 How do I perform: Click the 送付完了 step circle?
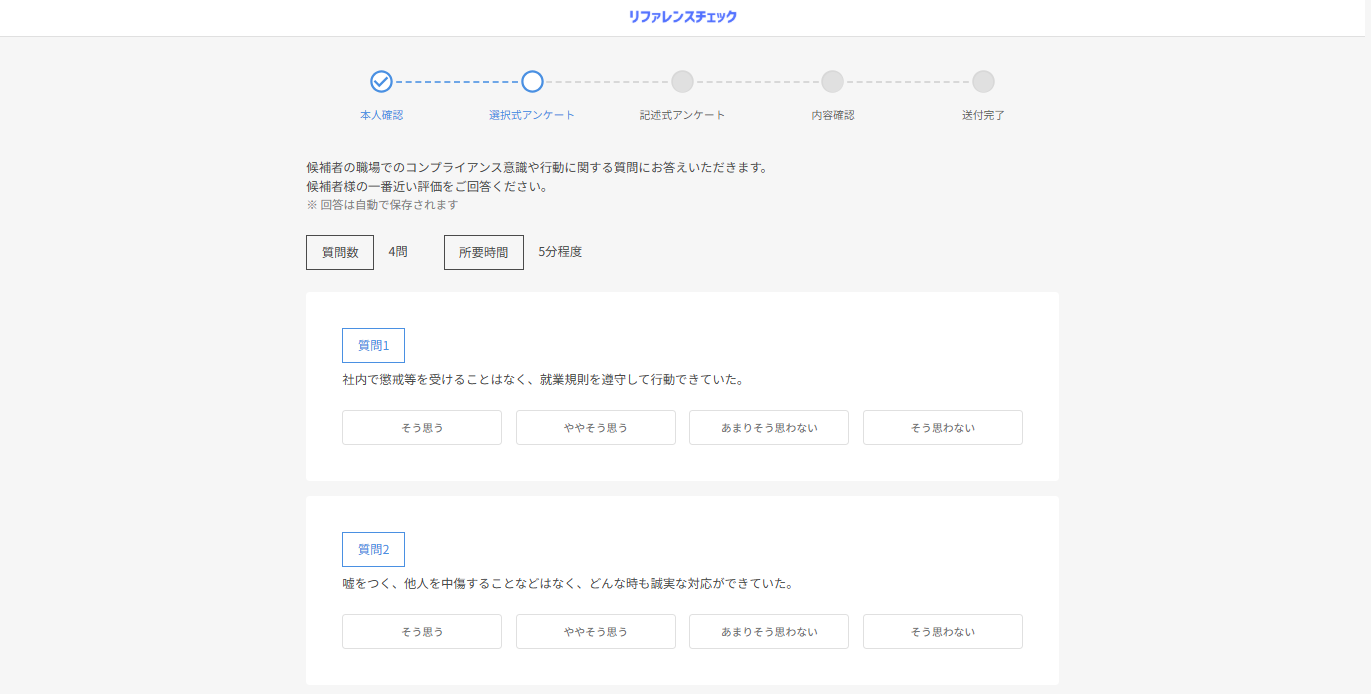tap(983, 82)
